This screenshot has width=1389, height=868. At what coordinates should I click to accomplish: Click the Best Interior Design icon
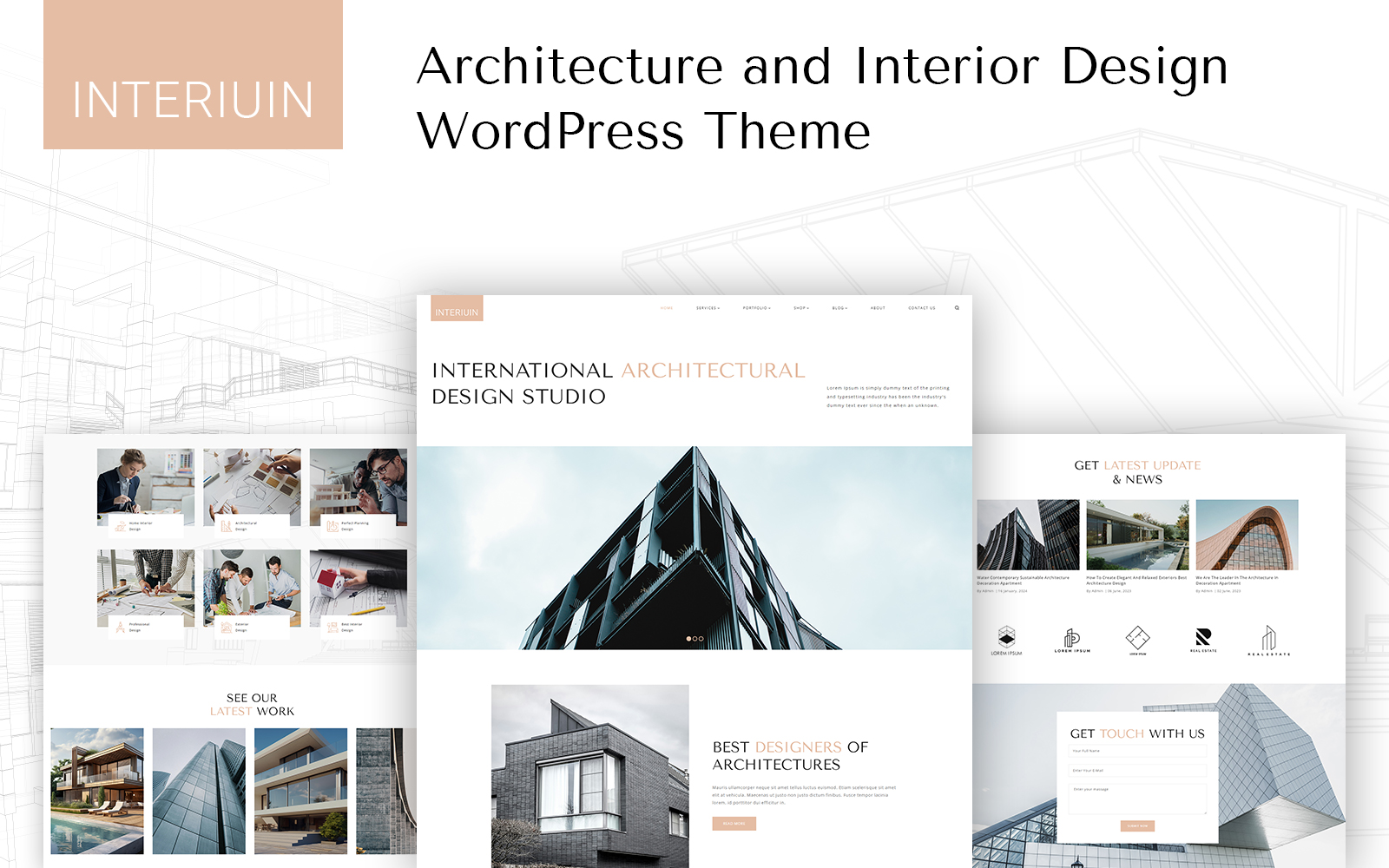332,627
